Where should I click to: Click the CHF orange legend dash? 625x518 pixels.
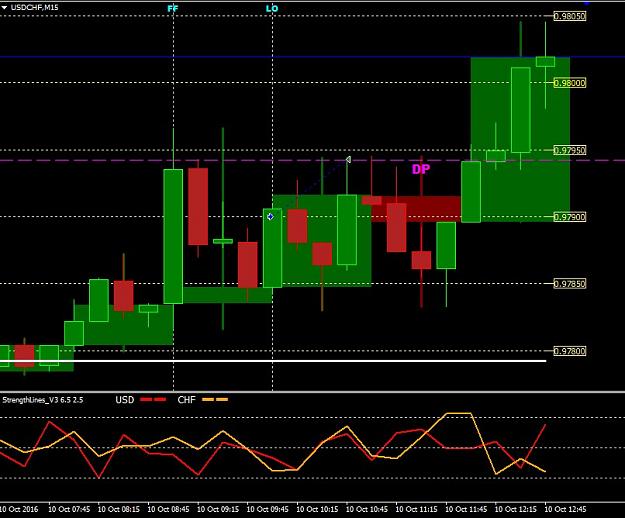pos(215,400)
